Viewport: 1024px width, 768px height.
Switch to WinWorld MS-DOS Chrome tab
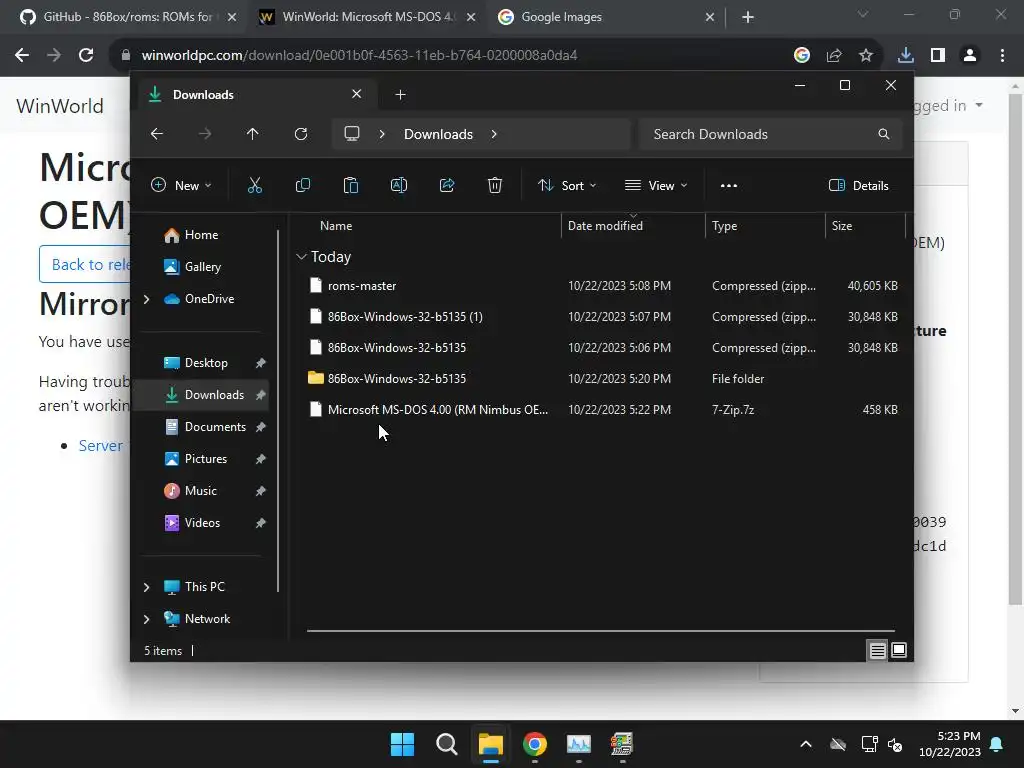point(368,17)
